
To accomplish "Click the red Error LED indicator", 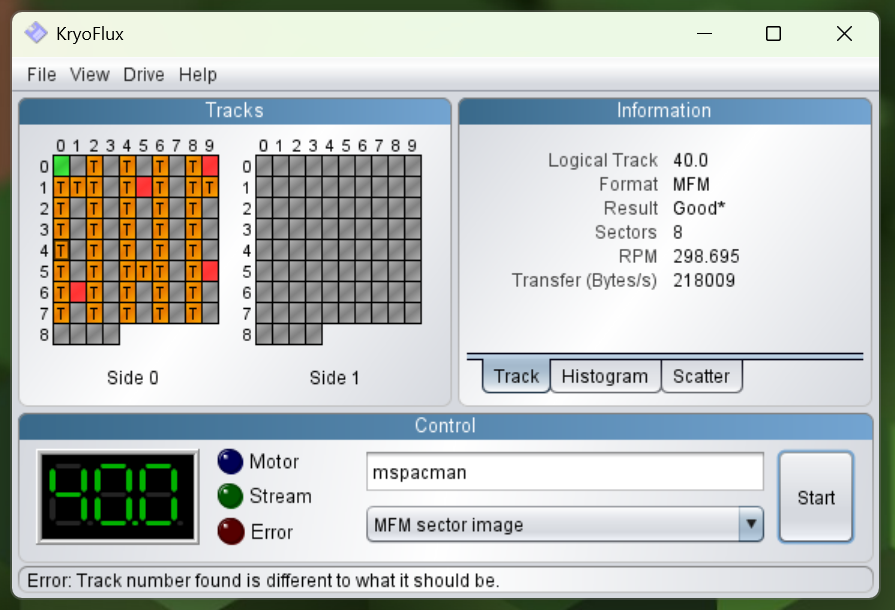I will coord(231,531).
